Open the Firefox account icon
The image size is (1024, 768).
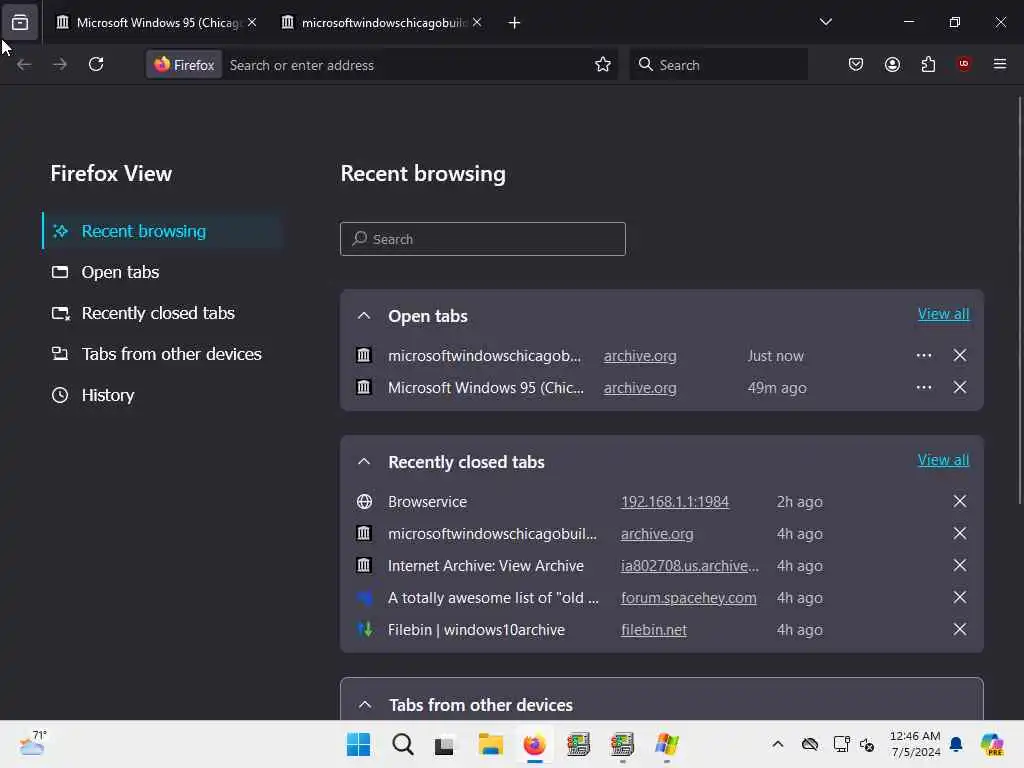click(892, 64)
